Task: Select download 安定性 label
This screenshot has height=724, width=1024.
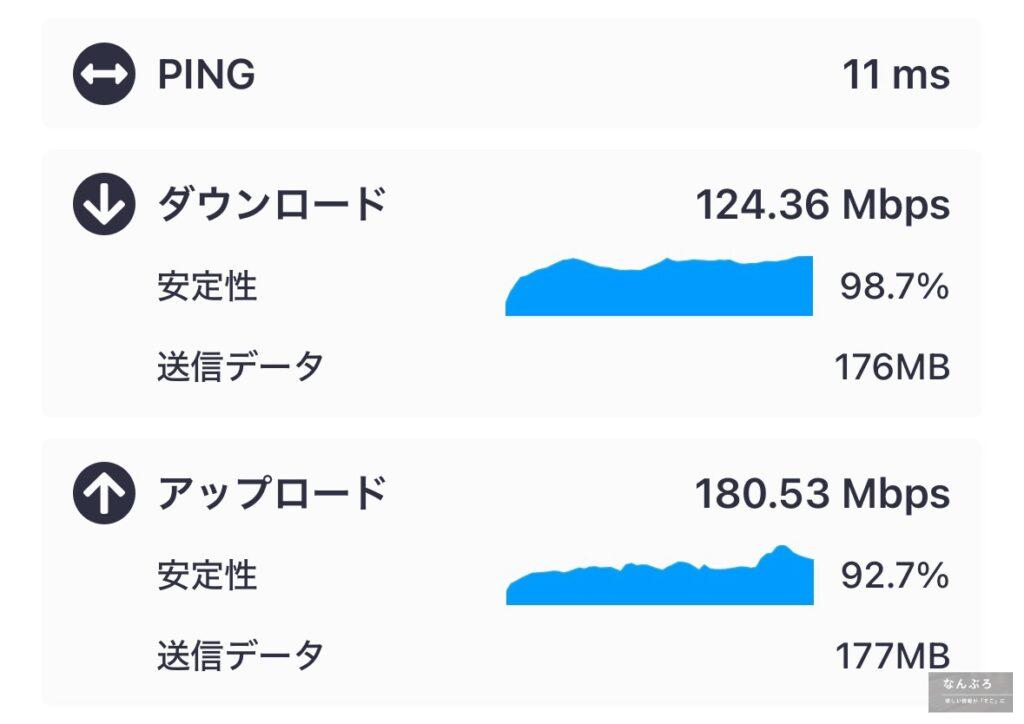Action: pos(207,287)
